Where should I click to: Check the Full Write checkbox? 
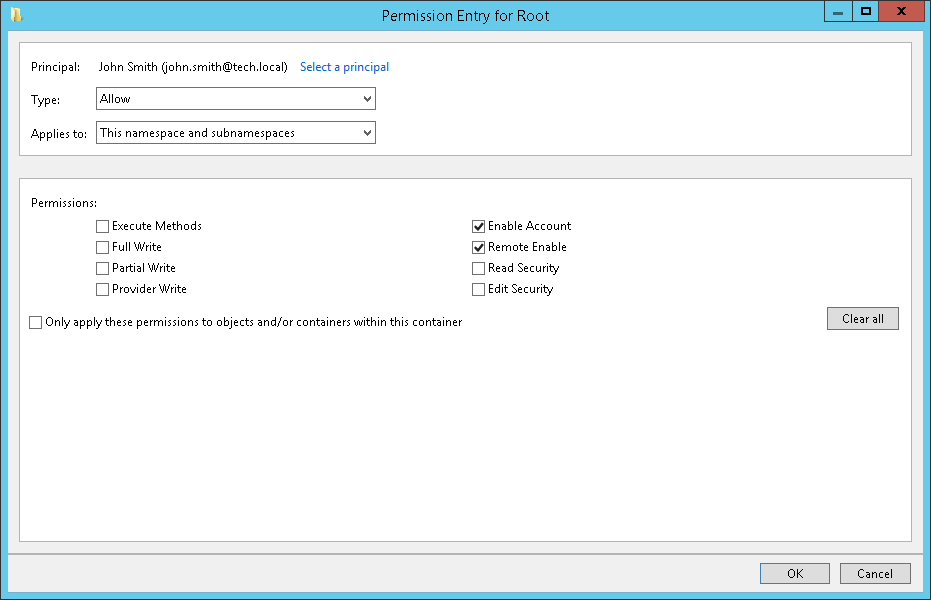102,247
